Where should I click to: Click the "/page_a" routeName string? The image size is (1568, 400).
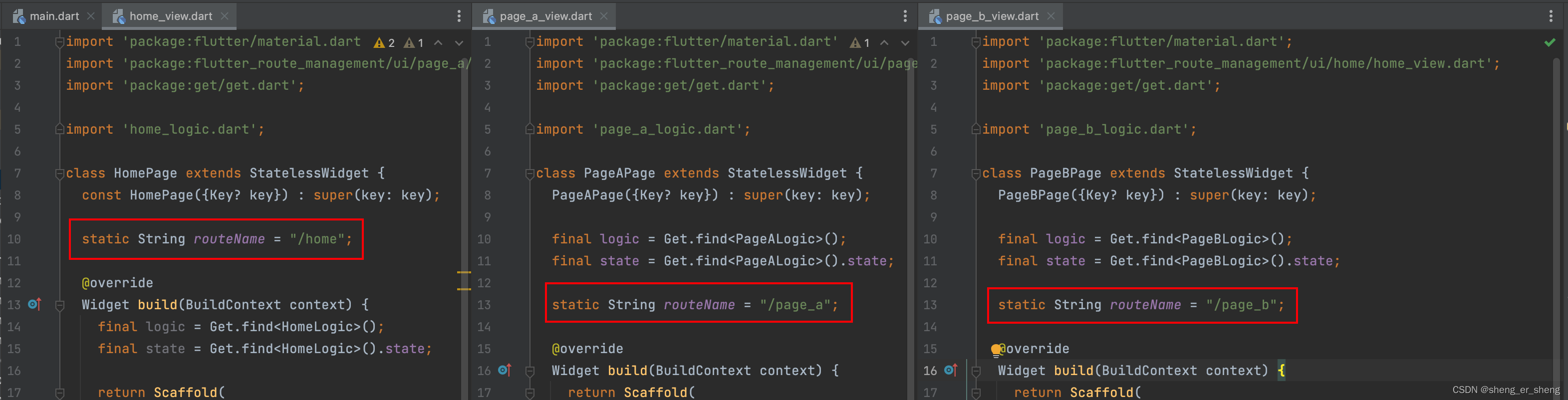click(x=795, y=305)
